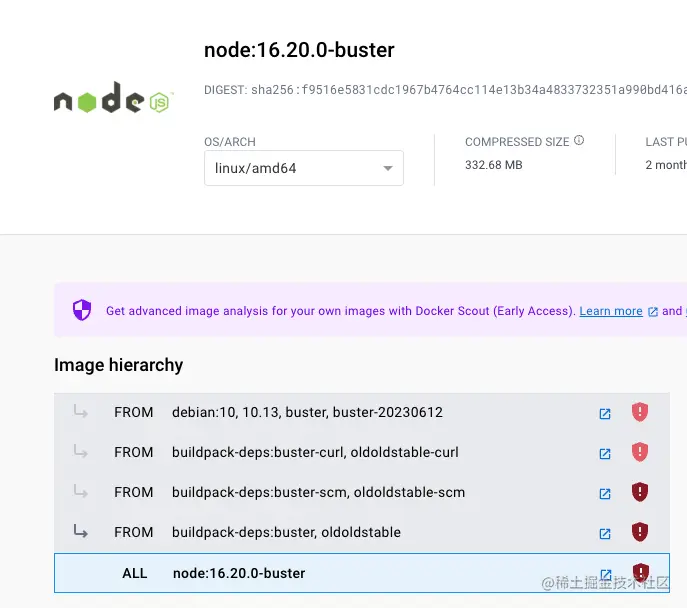Click the hierarchy arrow on buildpack-deps:buster, oldoldstable row

(x=81, y=531)
